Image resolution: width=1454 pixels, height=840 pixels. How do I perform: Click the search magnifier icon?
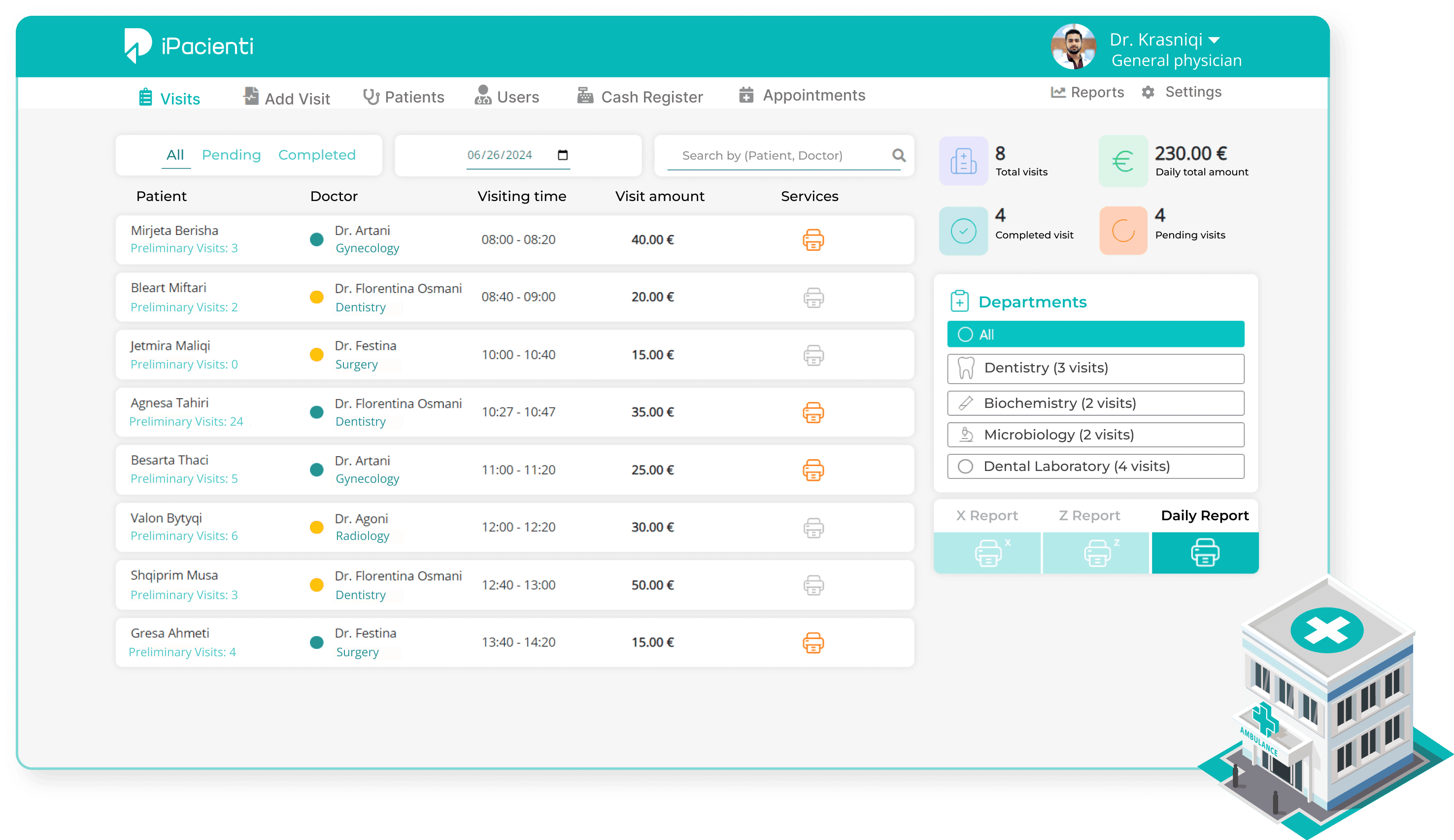898,155
